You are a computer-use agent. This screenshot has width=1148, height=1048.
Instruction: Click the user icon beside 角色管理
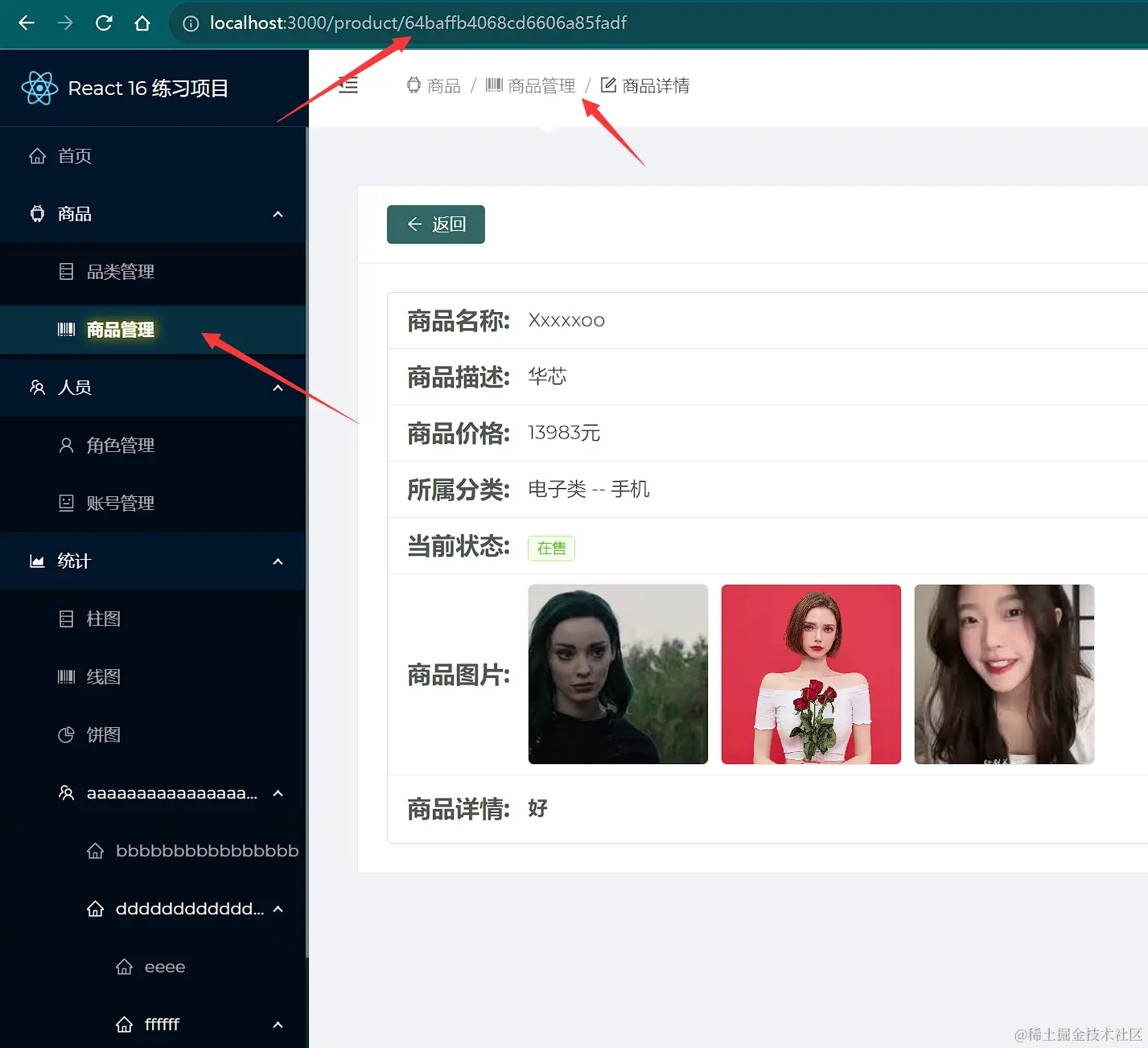[66, 446]
